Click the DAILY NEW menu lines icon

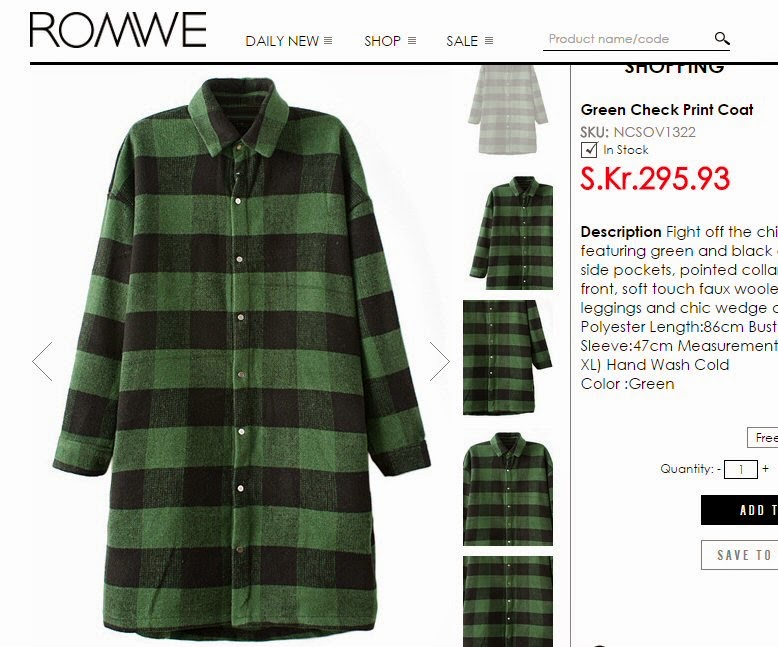coord(328,41)
